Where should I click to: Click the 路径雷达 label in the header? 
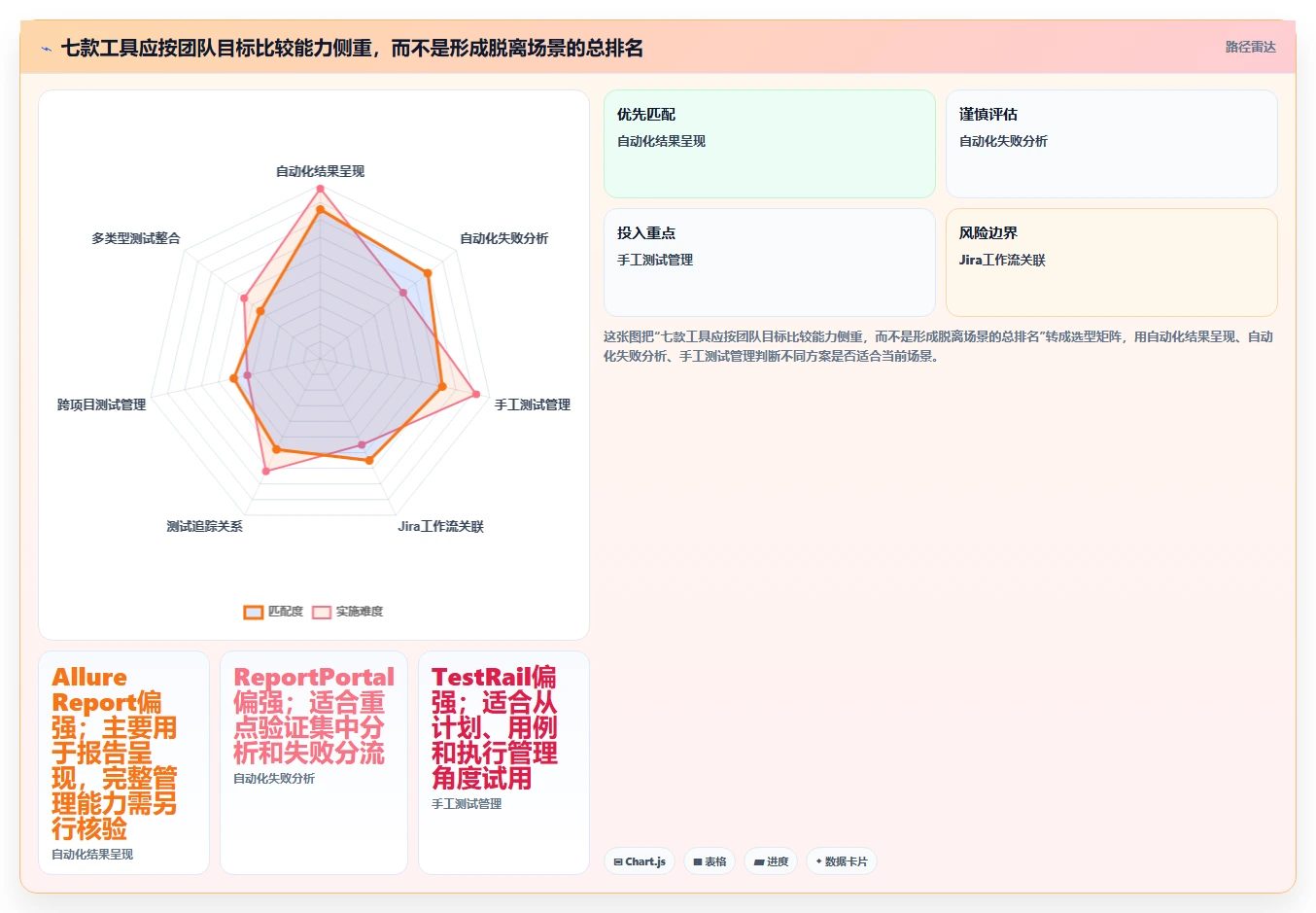[1250, 47]
